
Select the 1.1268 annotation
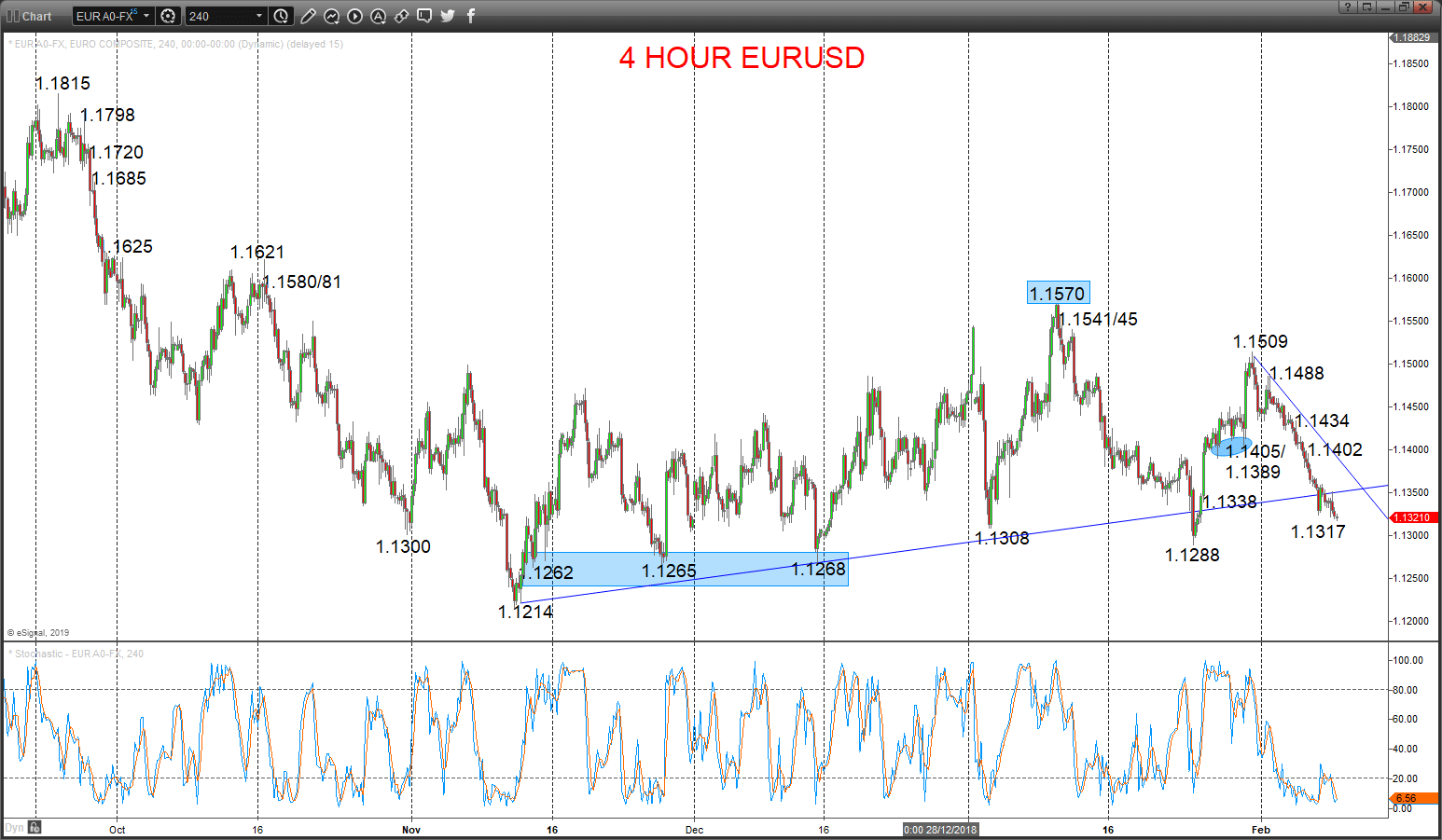[x=818, y=569]
